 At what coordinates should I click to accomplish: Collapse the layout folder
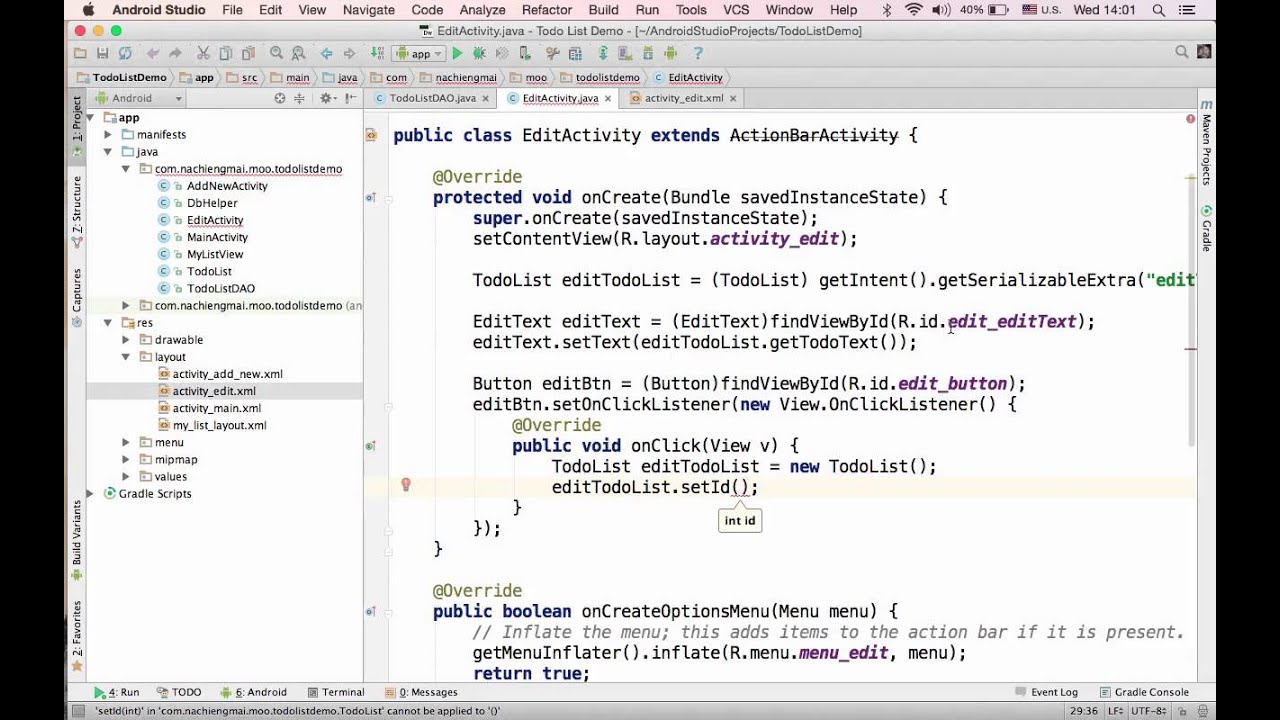coord(126,357)
